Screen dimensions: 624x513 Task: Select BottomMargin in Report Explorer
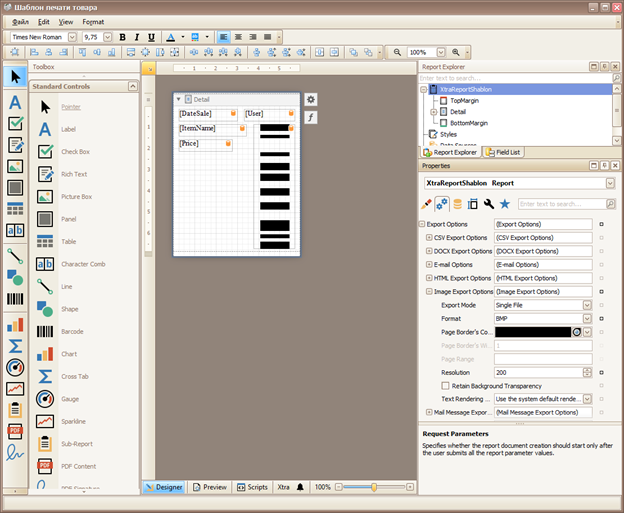(468, 123)
